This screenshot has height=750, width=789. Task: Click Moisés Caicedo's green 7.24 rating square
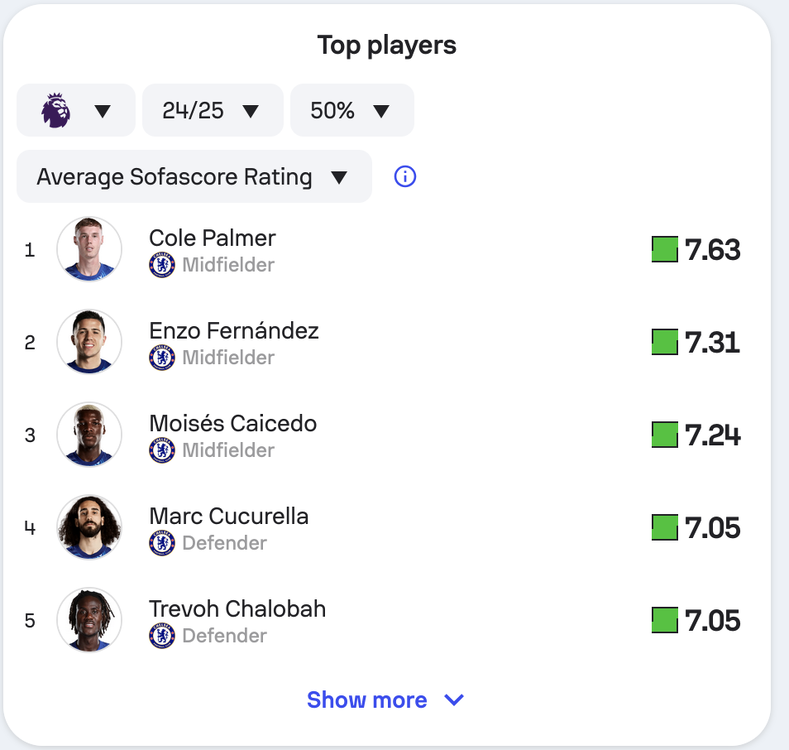click(x=665, y=434)
